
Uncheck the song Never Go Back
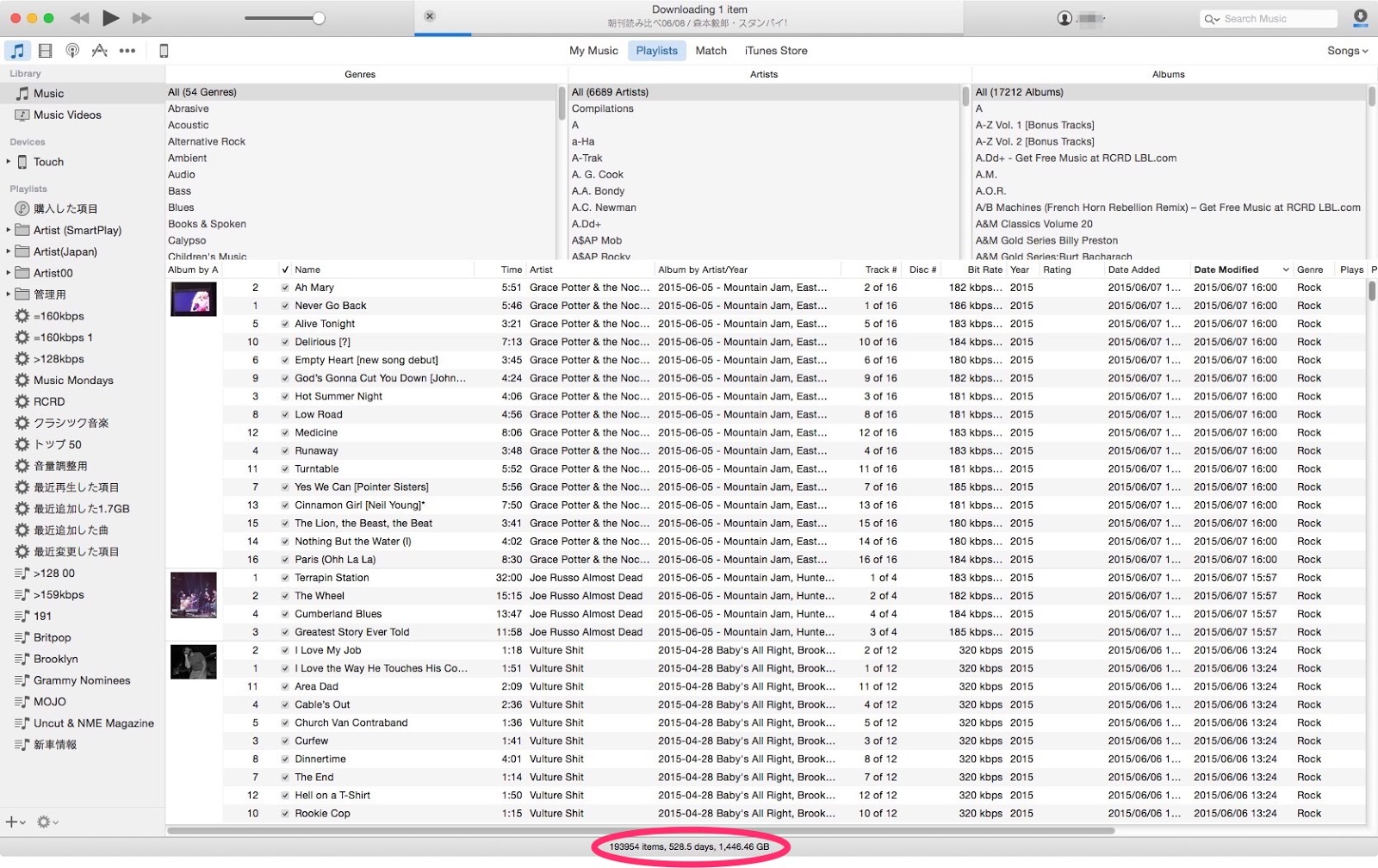pyautogui.click(x=285, y=306)
